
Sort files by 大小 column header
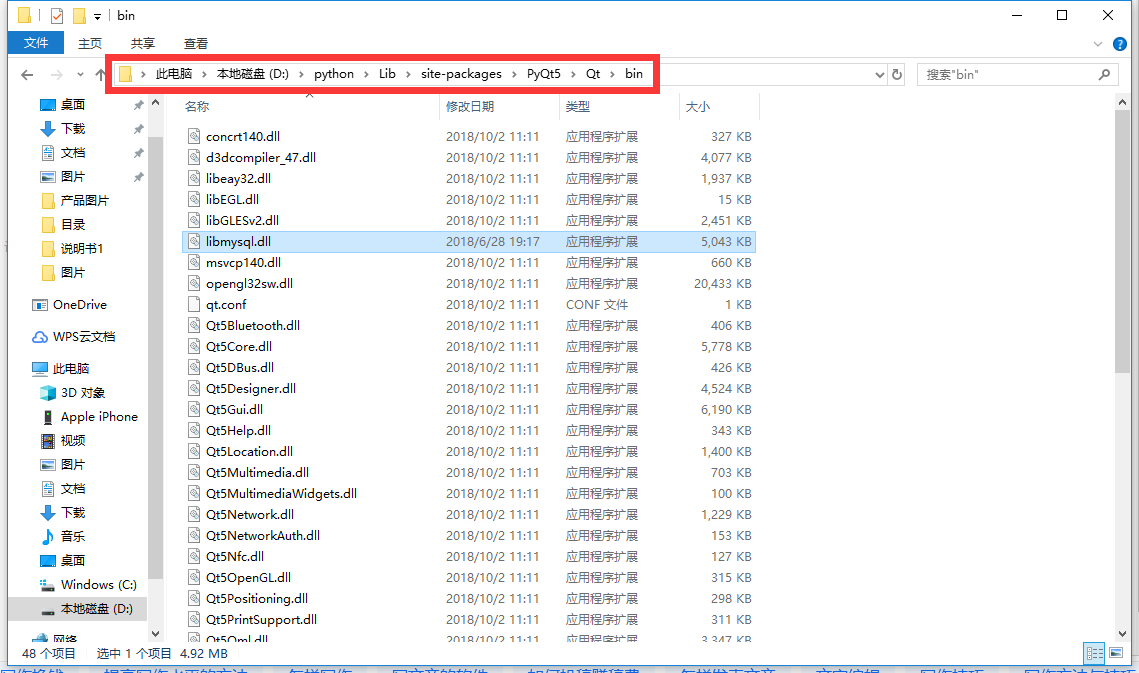pos(698,107)
